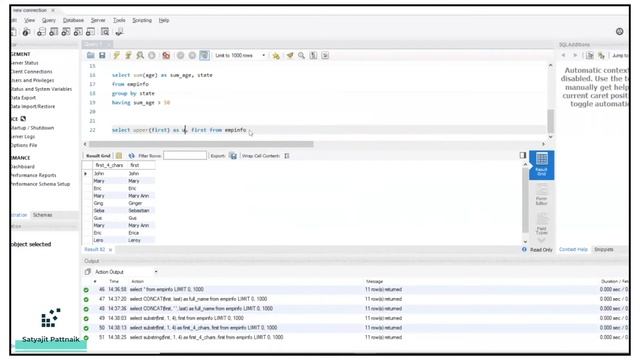Open a script file in the query editor
640x360 pixels.
91,56
